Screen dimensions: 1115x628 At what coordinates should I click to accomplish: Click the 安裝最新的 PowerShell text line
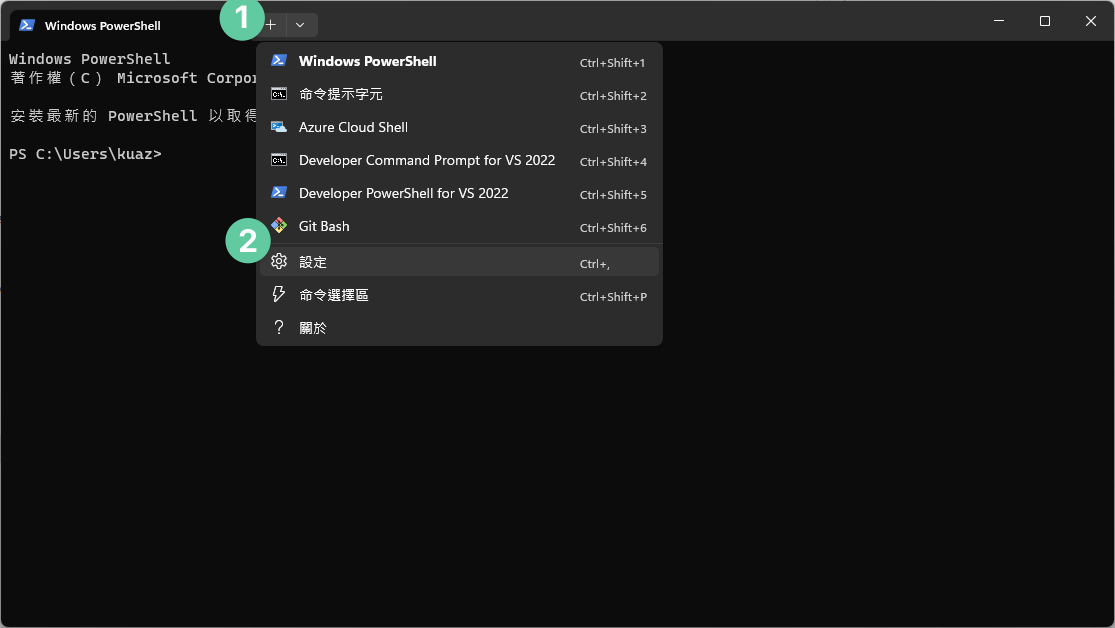click(130, 116)
